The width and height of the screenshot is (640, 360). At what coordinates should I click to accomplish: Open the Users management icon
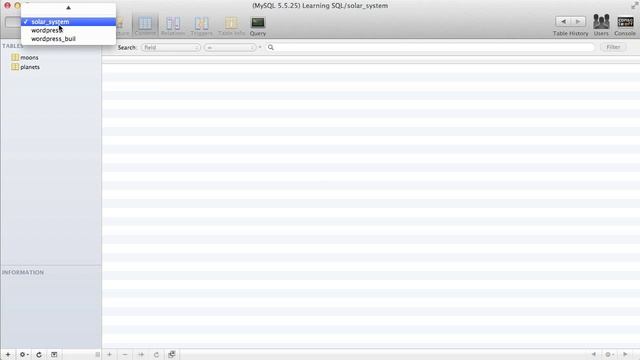[x=601, y=25]
